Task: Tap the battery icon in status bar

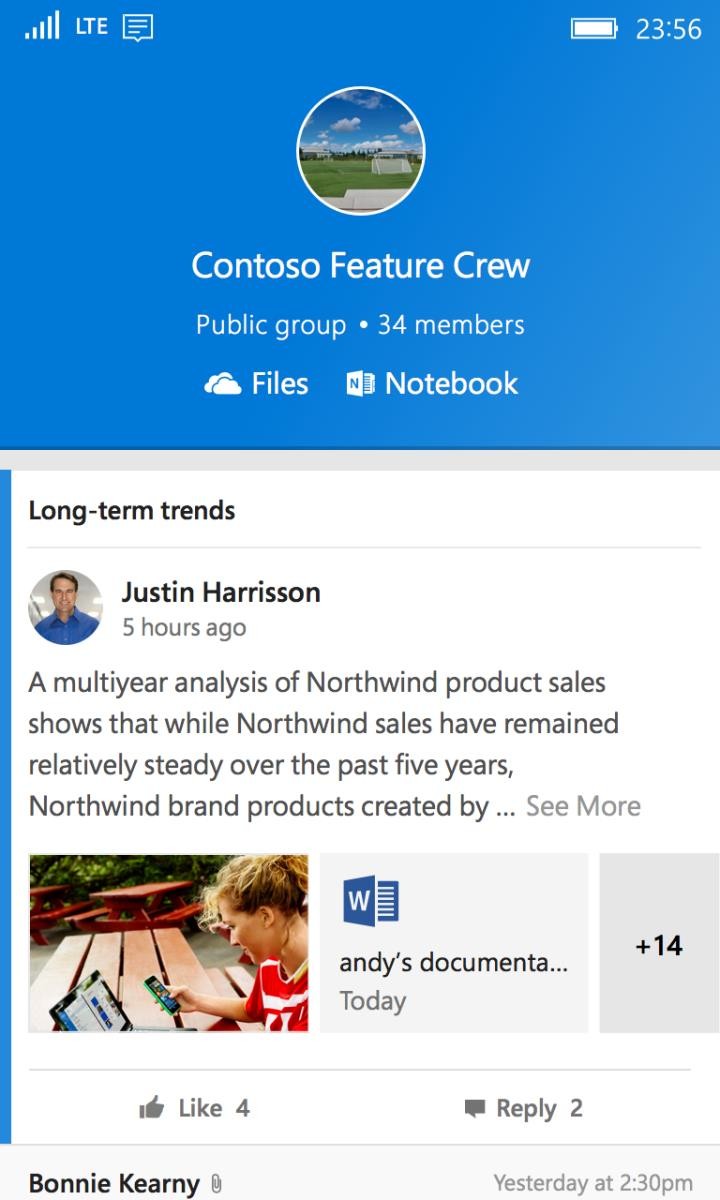Action: 595,28
